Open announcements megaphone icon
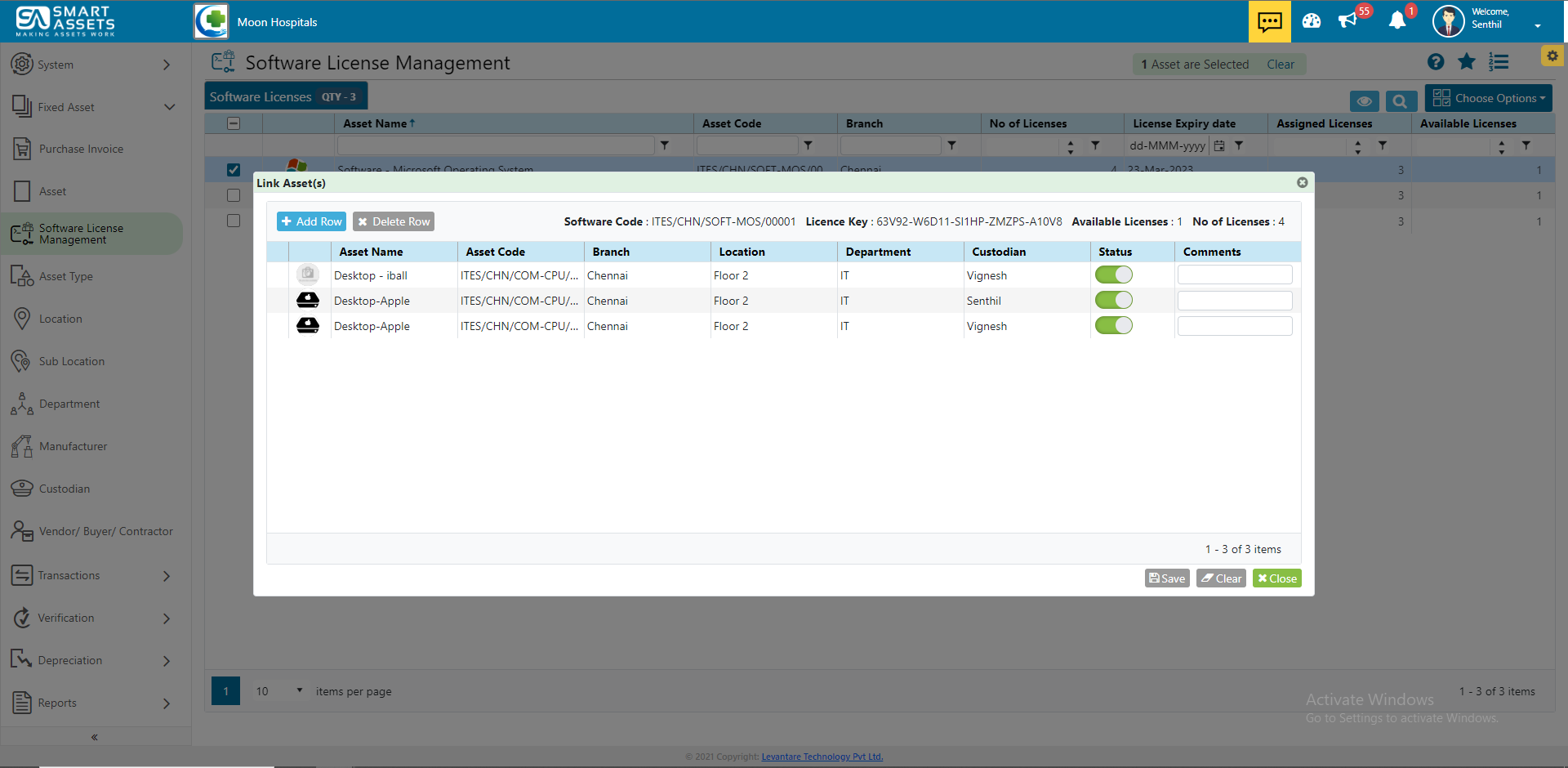 (1347, 21)
